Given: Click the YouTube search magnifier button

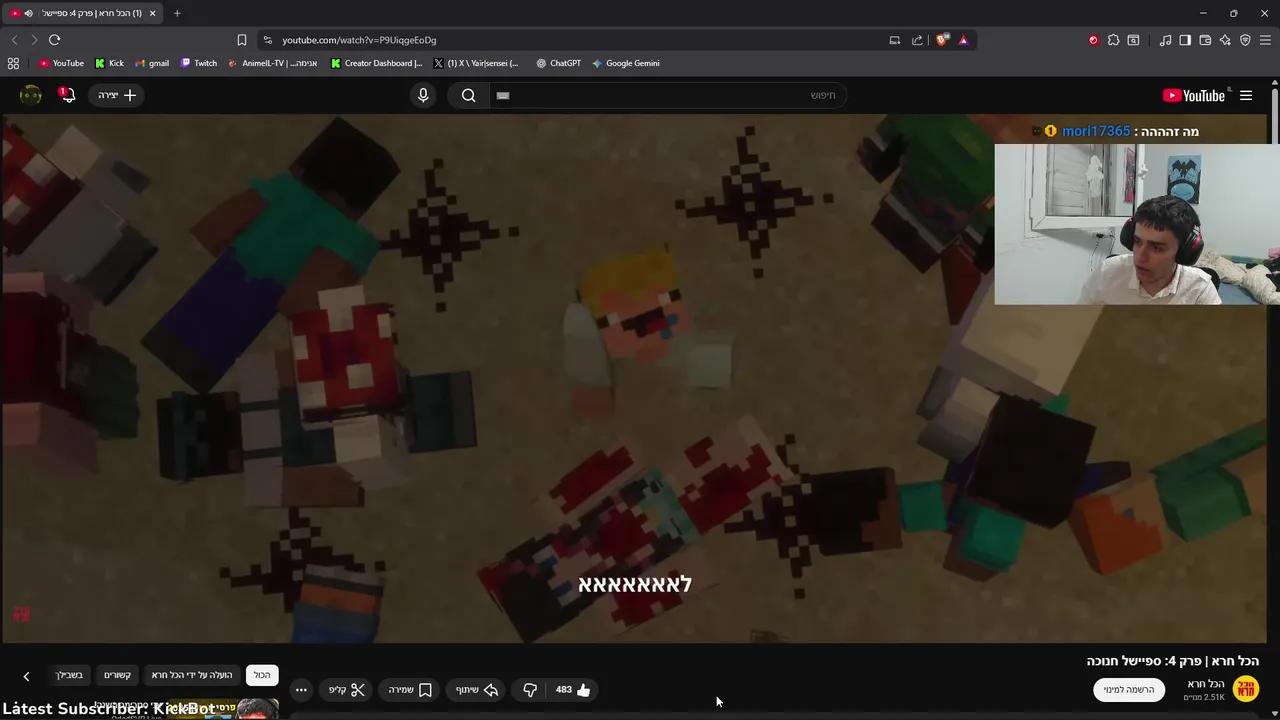Looking at the screenshot, I should [x=468, y=95].
